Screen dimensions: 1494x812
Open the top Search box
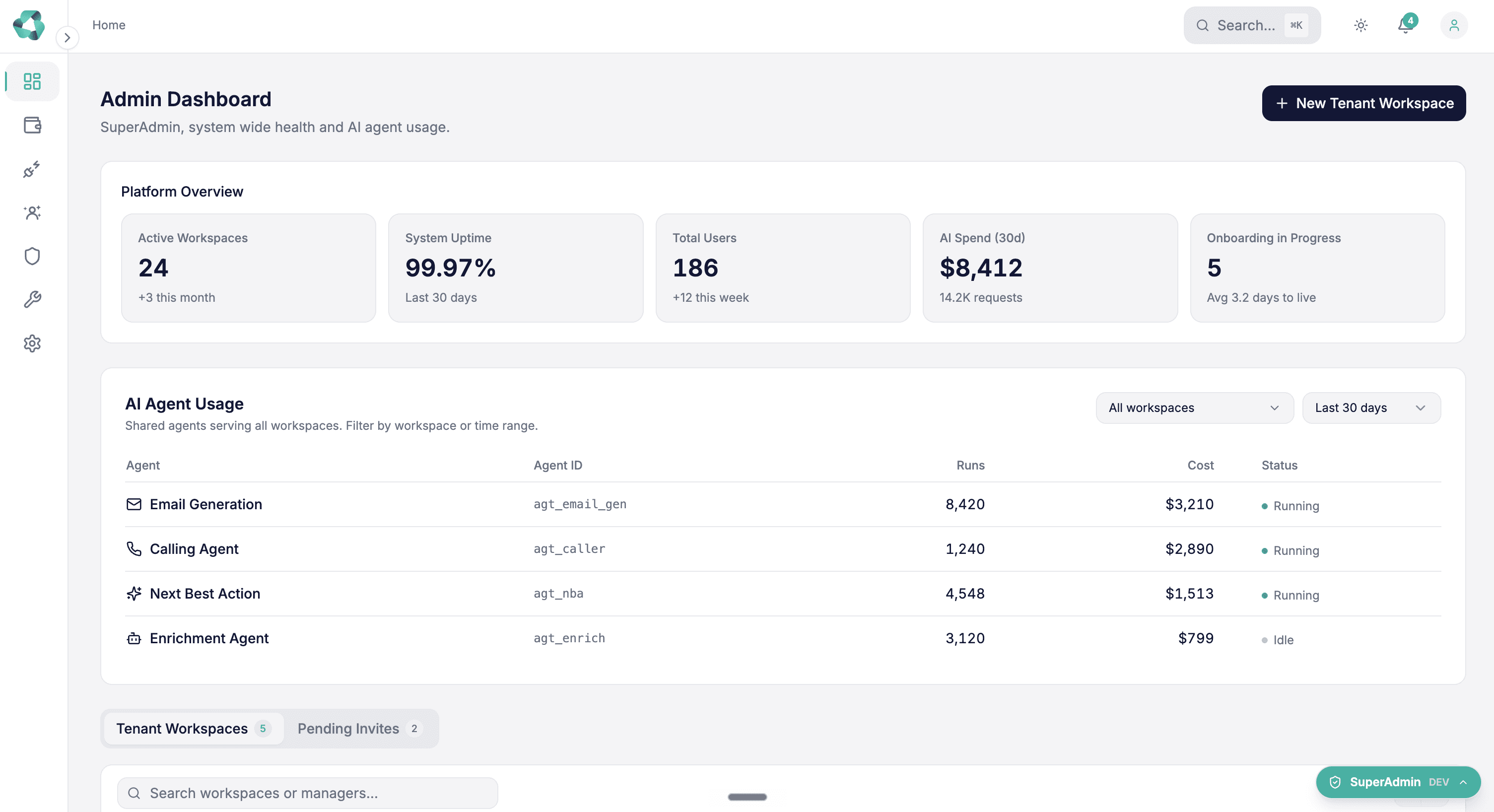[1252, 25]
